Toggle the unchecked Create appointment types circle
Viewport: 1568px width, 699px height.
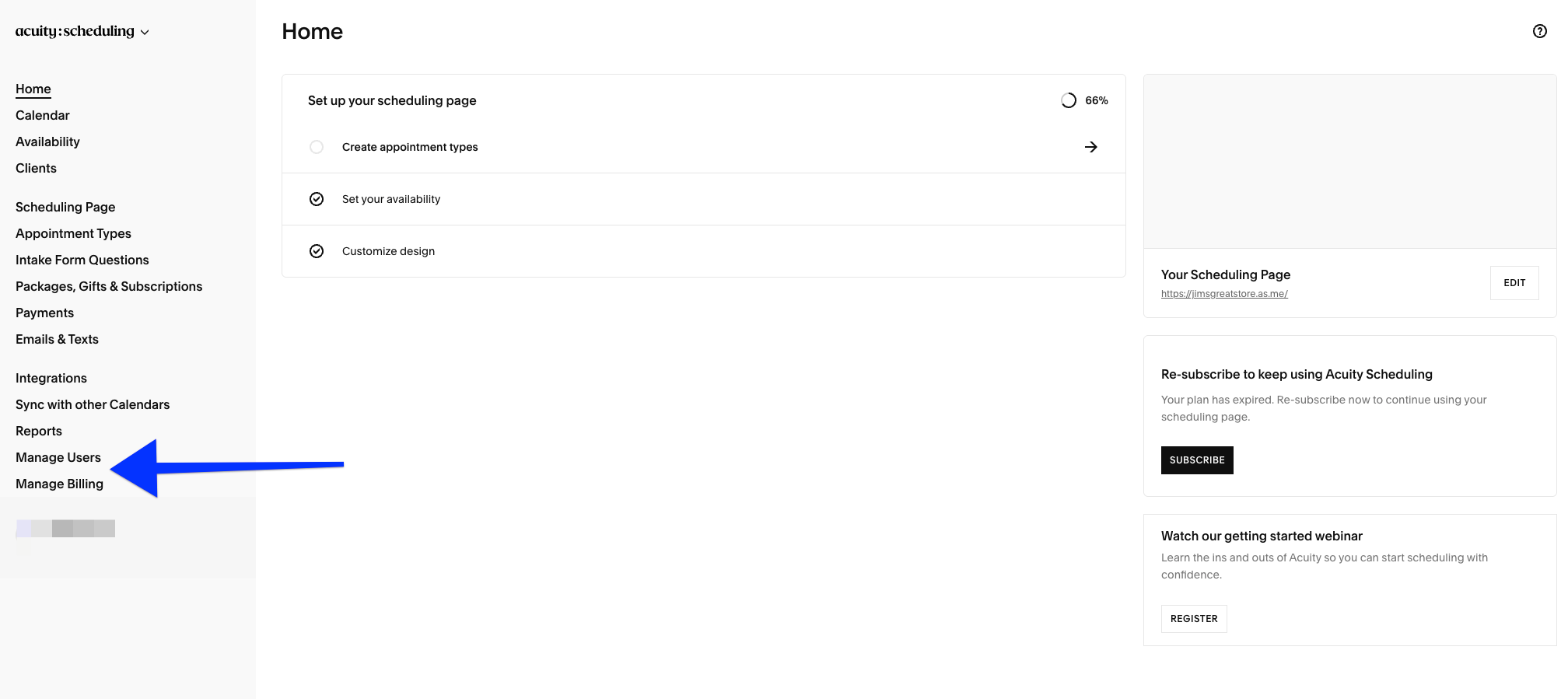point(317,147)
